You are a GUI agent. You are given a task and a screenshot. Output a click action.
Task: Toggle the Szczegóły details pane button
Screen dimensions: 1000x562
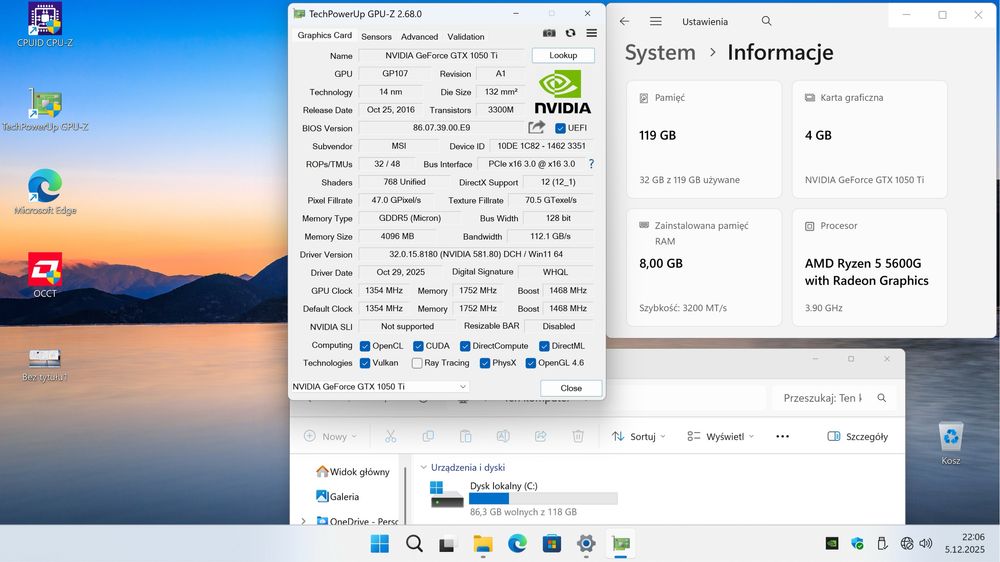(857, 436)
